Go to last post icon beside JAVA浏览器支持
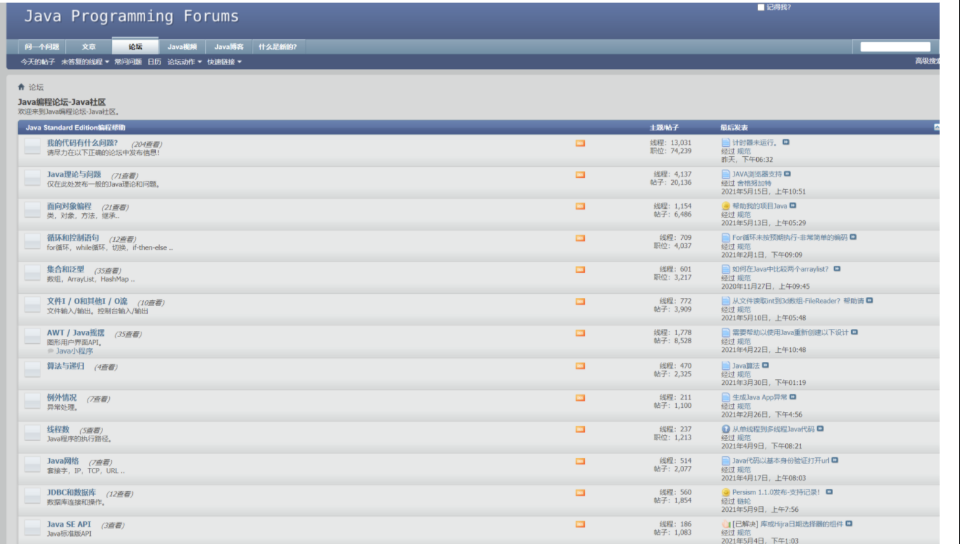The image size is (960, 544). tap(787, 174)
